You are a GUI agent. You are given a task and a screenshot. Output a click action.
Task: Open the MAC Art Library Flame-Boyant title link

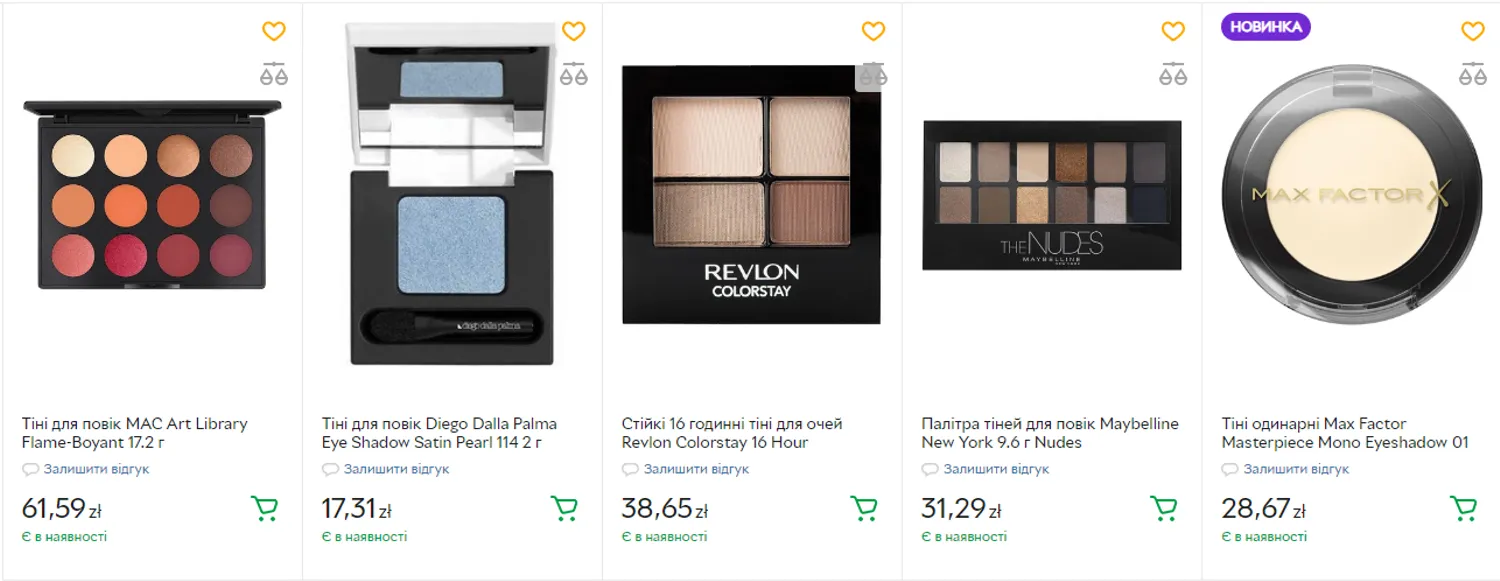(135, 433)
